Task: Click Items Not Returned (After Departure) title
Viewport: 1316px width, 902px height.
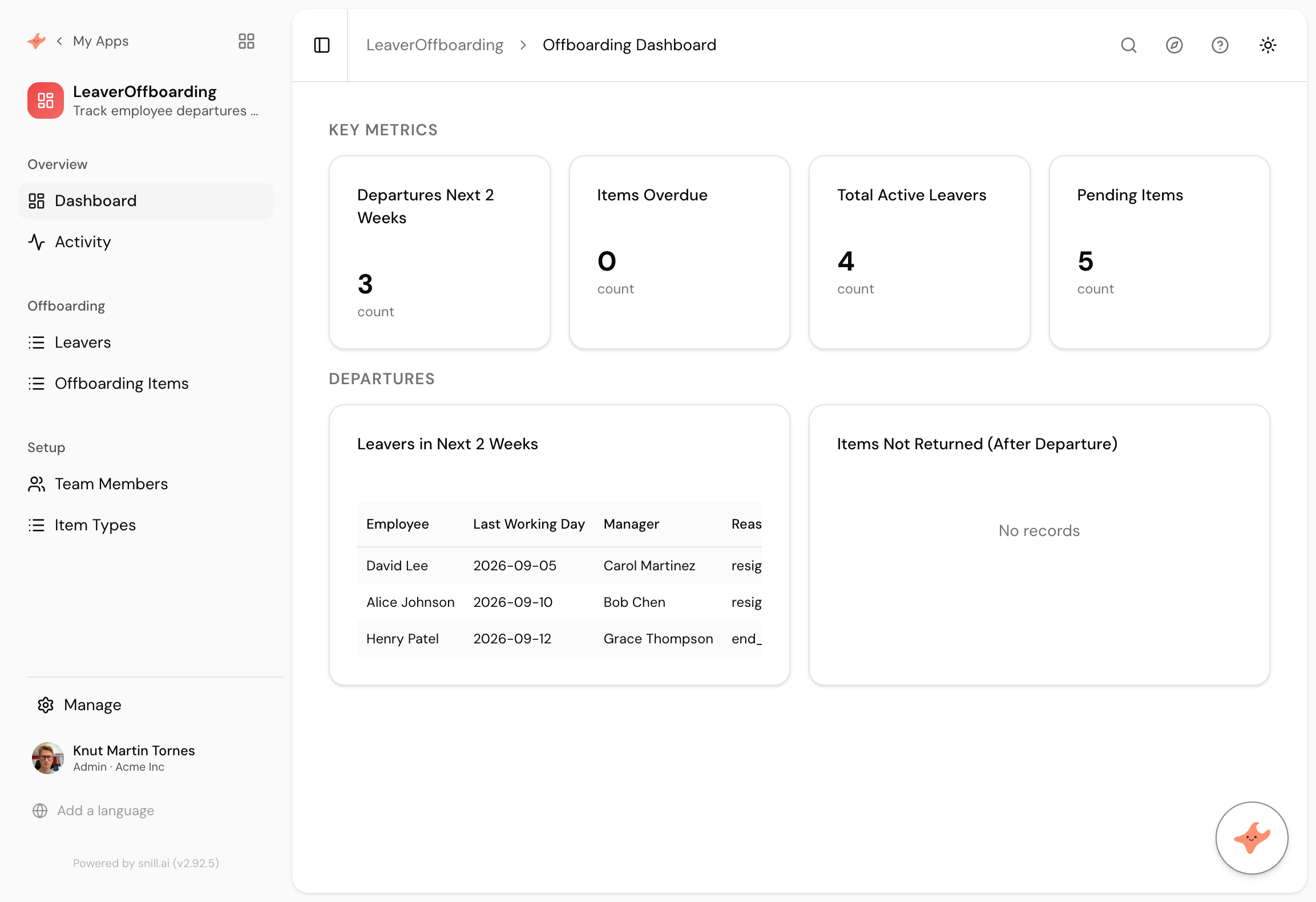Action: (x=977, y=444)
